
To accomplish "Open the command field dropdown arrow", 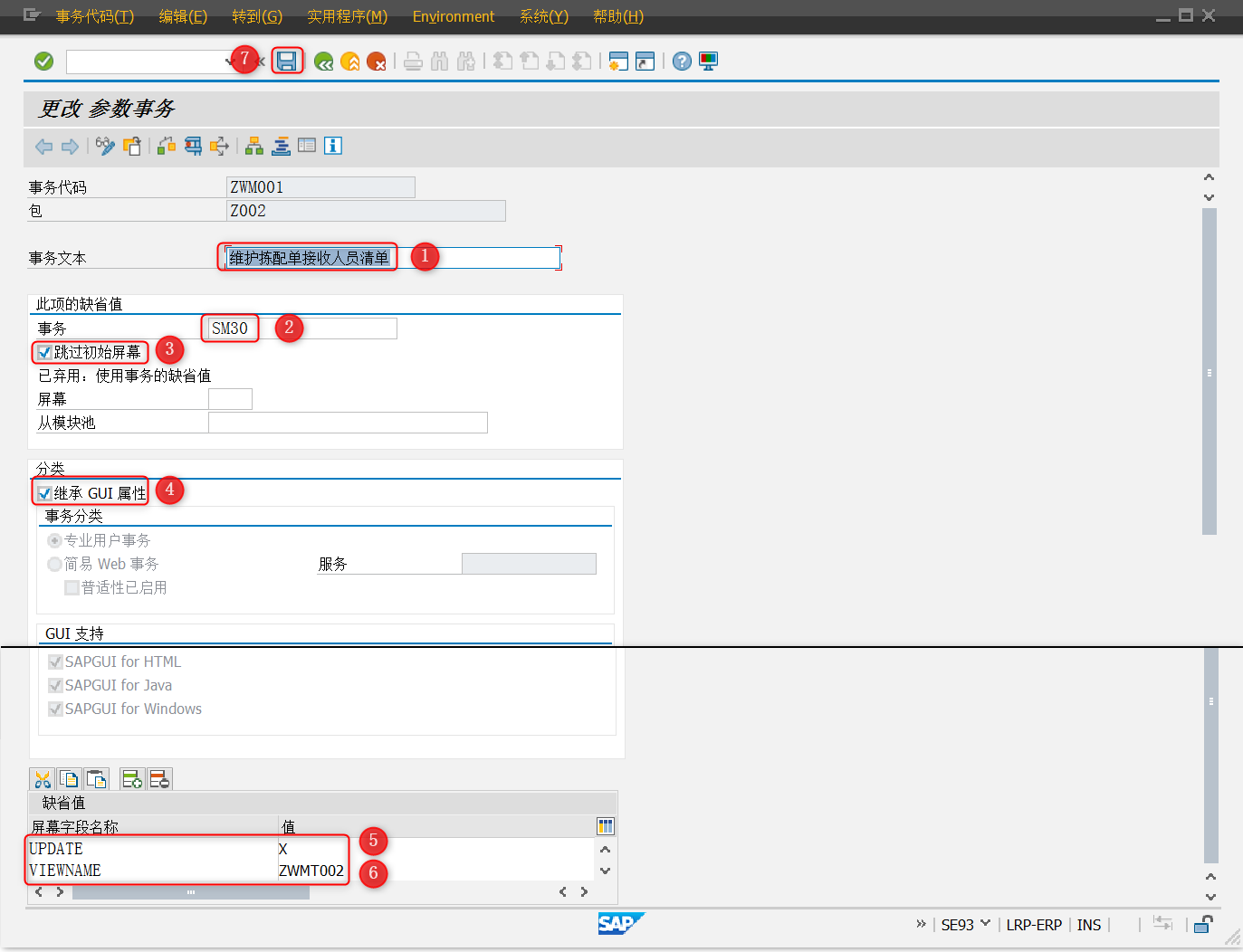I will 229,61.
